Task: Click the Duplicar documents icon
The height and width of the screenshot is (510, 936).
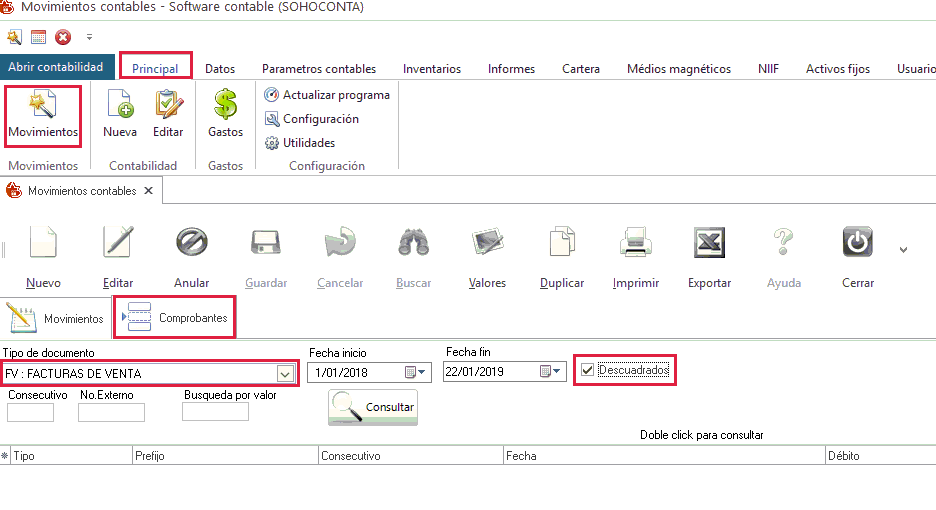Action: click(x=562, y=243)
